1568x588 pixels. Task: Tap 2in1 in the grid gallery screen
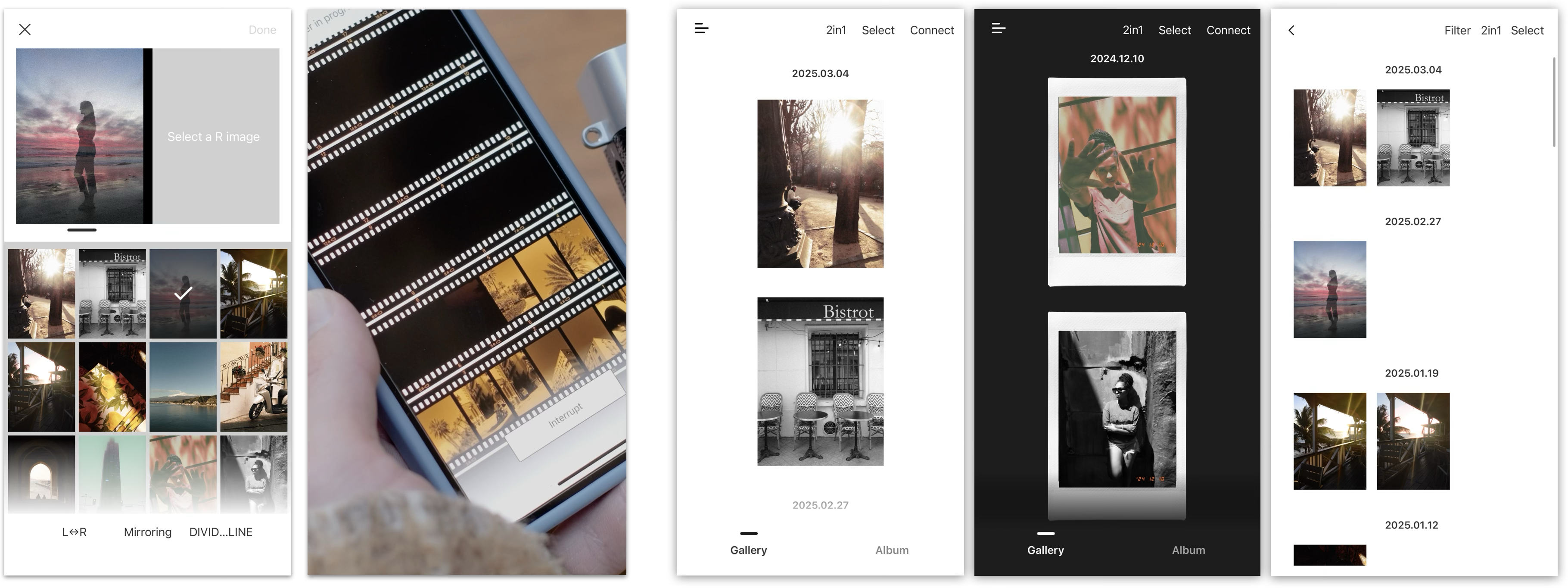(1491, 31)
